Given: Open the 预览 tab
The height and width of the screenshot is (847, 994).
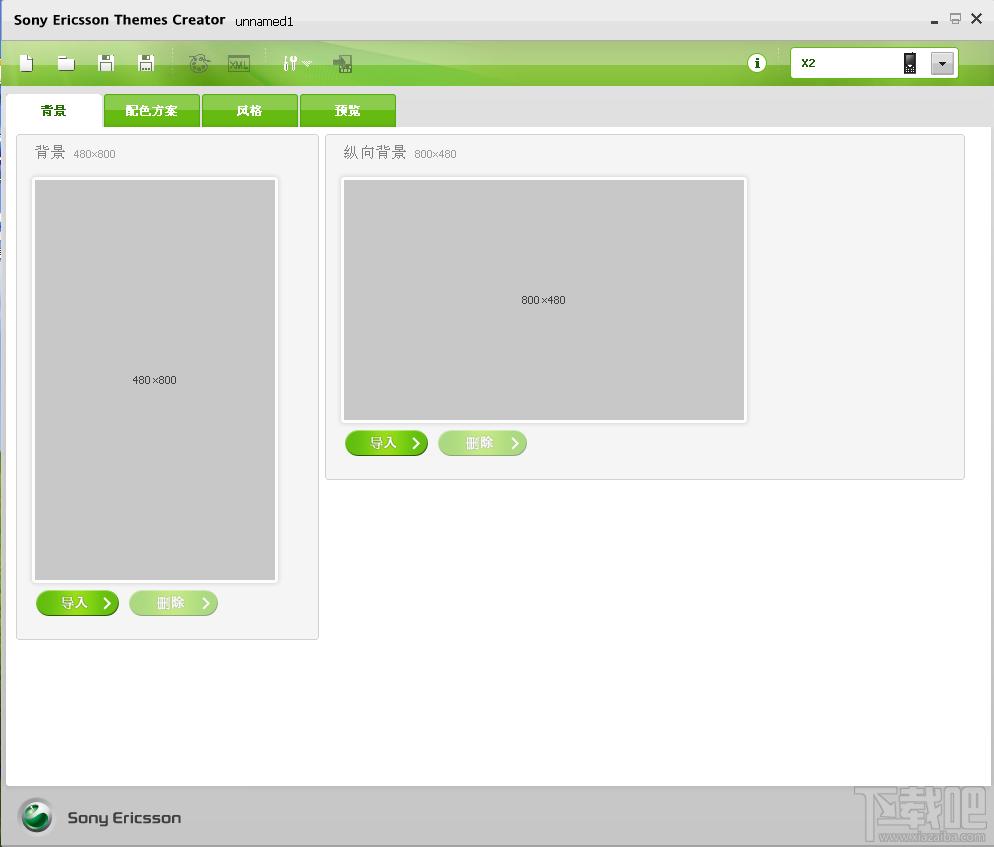Looking at the screenshot, I should pos(347,111).
